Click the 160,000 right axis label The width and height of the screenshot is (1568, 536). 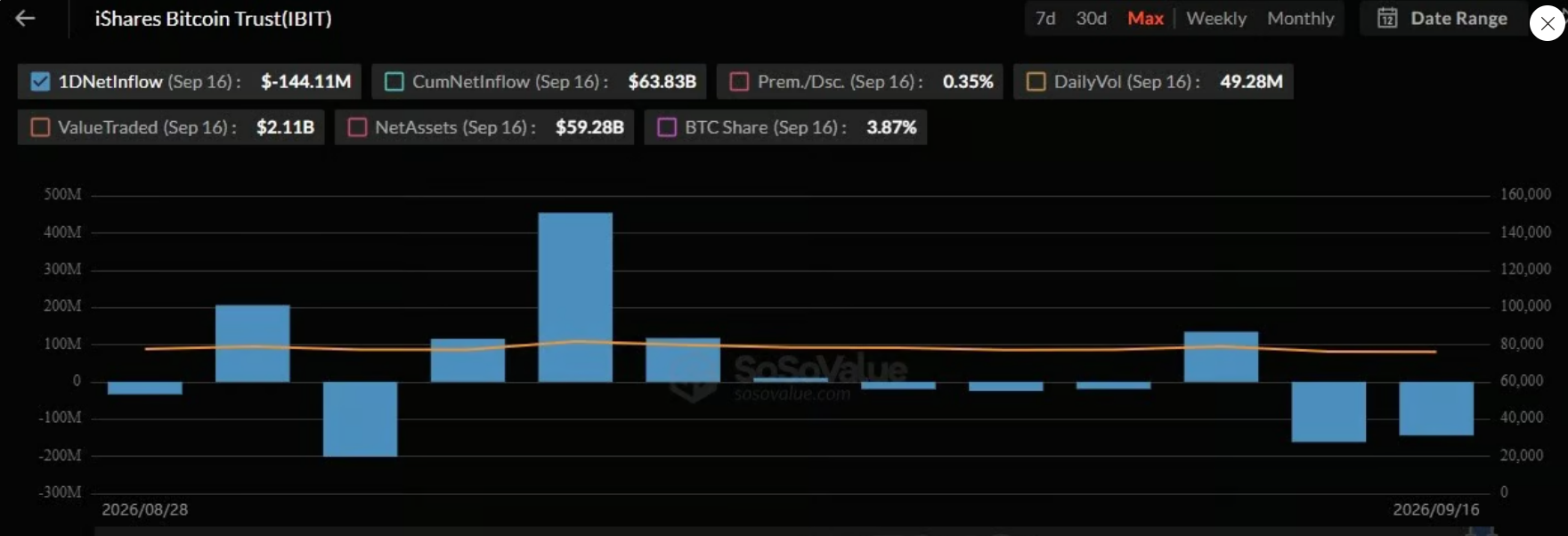1525,194
